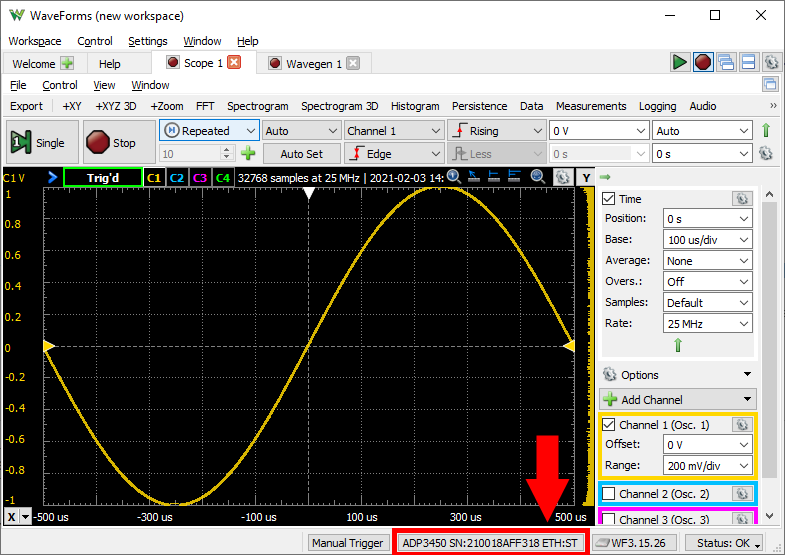
Task: Click the Y cursor icon in the plot toolbar
Action: (514, 176)
